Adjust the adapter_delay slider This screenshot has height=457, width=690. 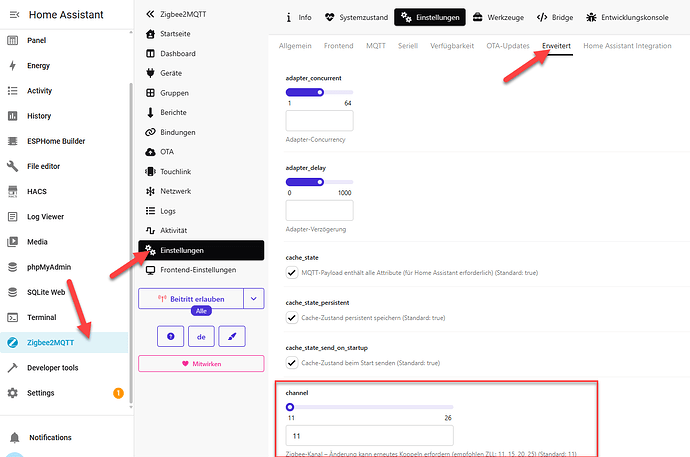319,182
